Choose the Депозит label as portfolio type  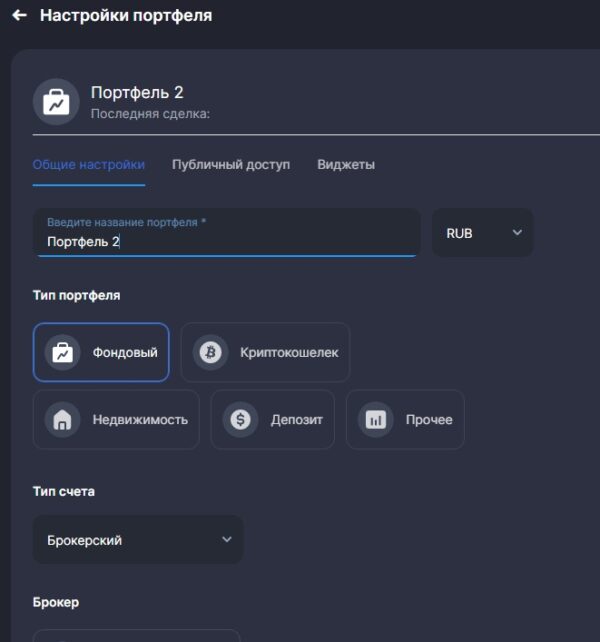(296, 420)
